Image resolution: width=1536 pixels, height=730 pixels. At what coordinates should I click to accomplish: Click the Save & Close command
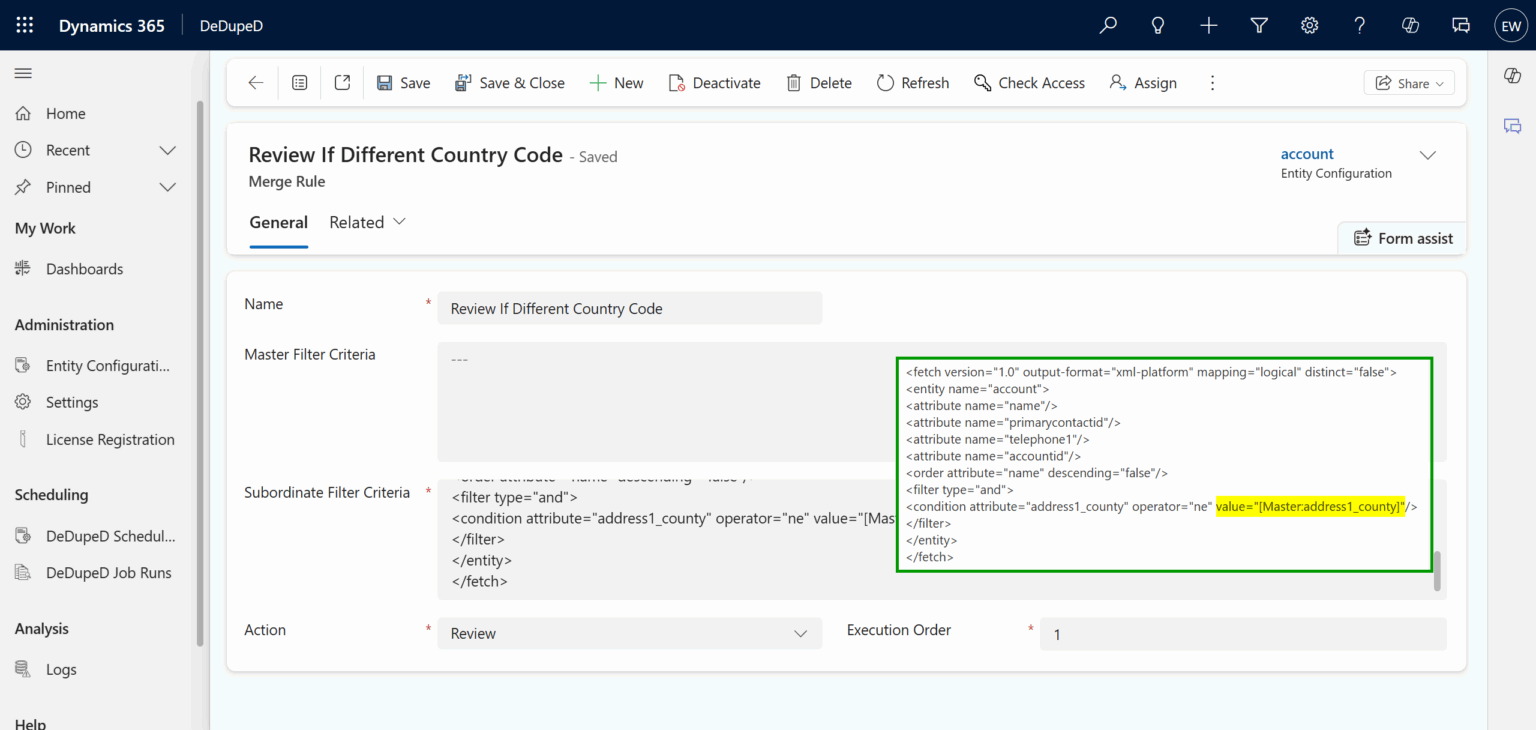pos(510,82)
